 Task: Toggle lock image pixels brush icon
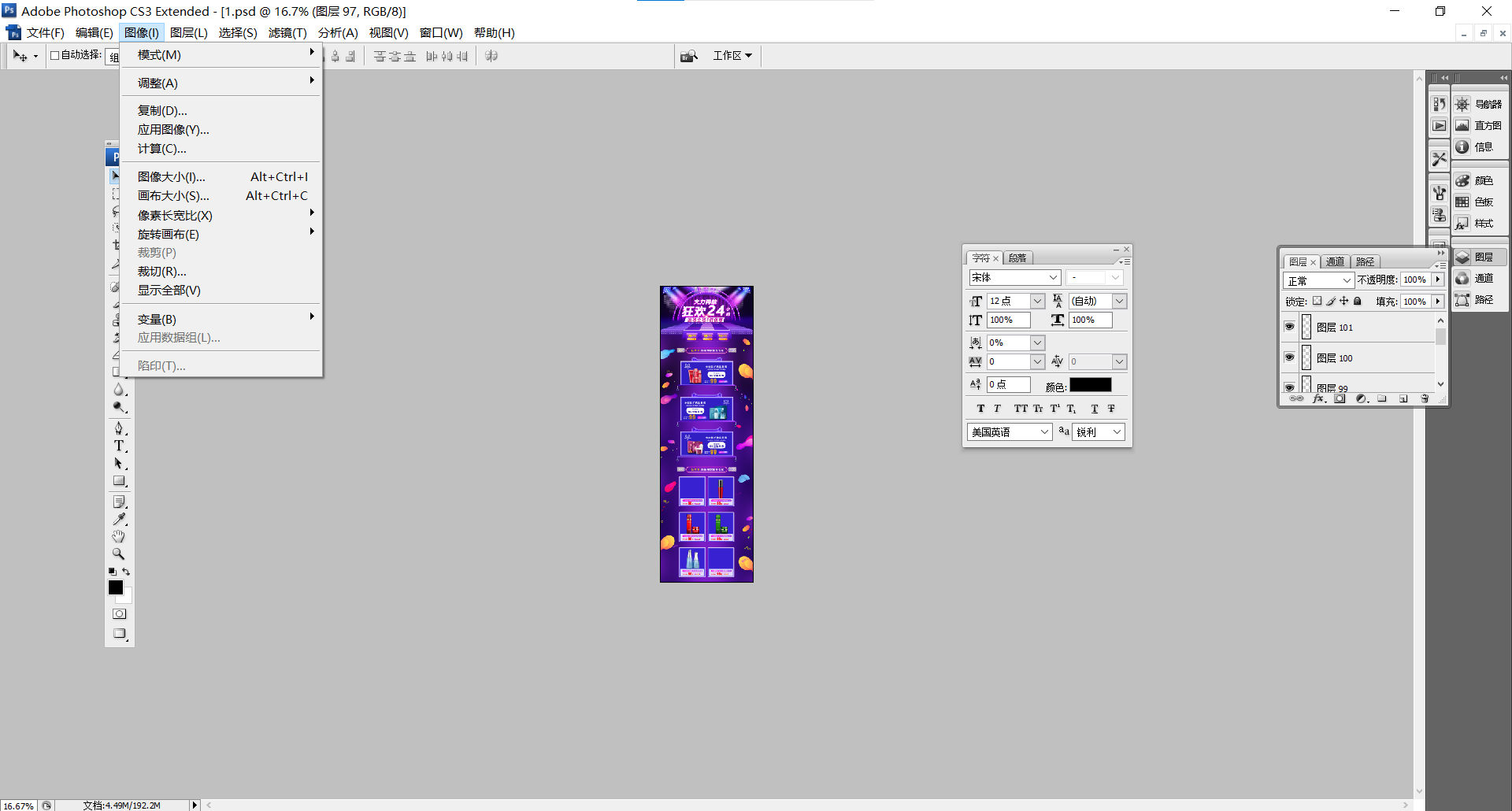click(x=1331, y=301)
